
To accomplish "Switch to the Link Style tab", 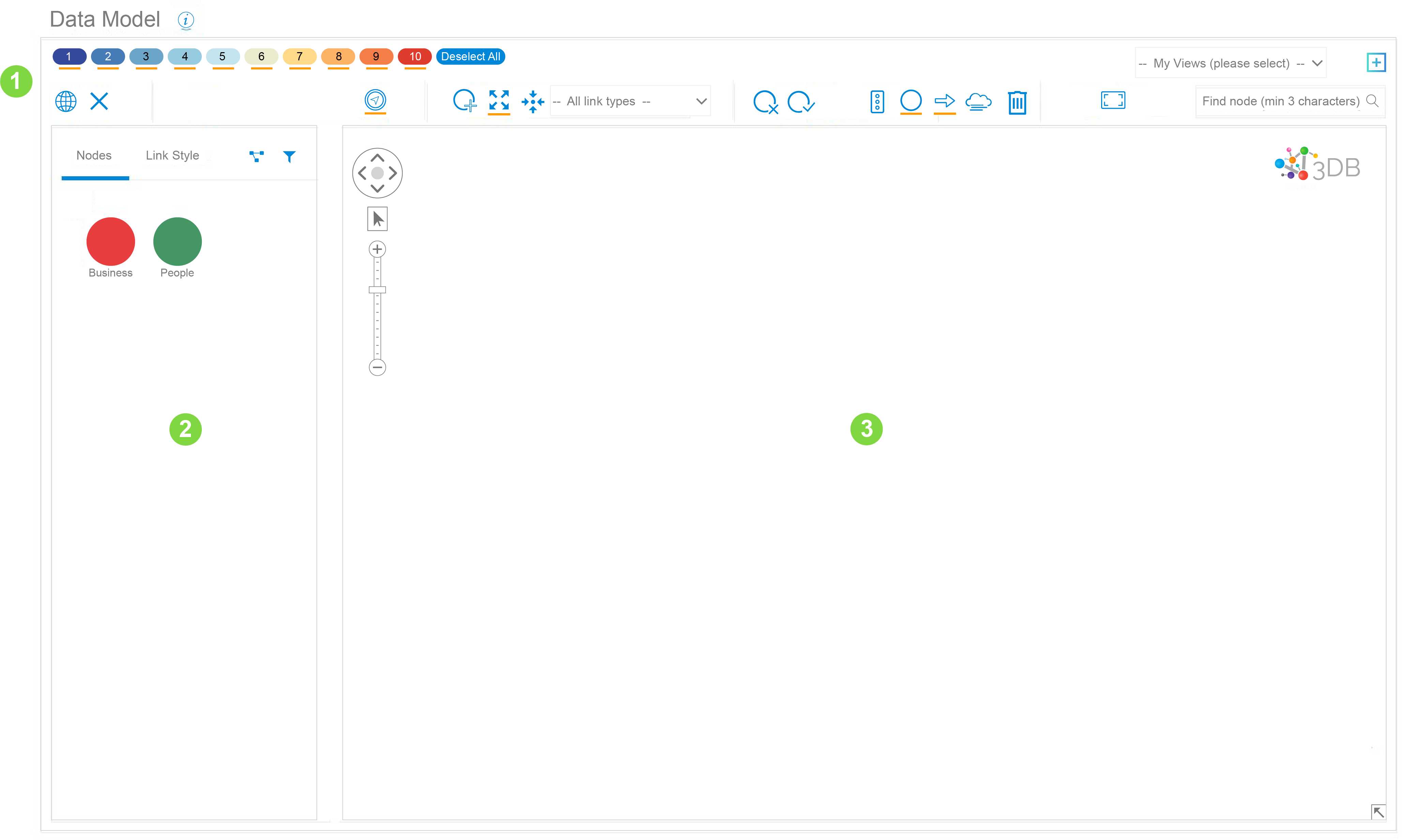I will click(172, 156).
